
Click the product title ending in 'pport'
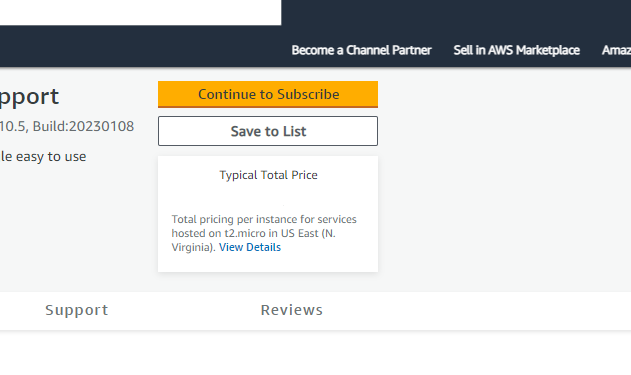coord(29,97)
